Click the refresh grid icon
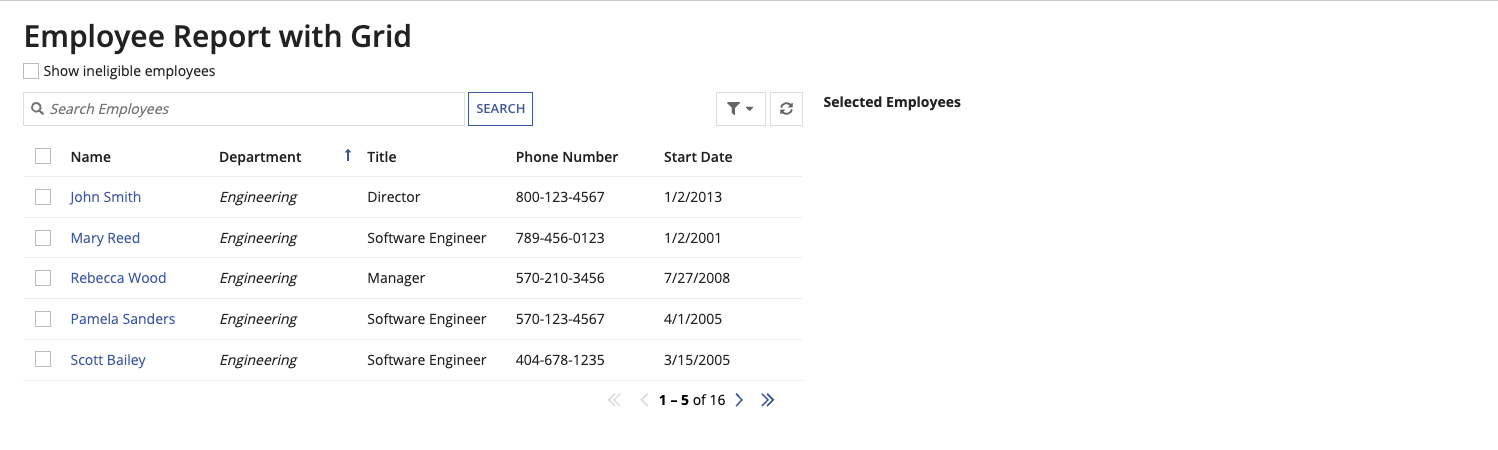The image size is (1498, 450). click(787, 109)
